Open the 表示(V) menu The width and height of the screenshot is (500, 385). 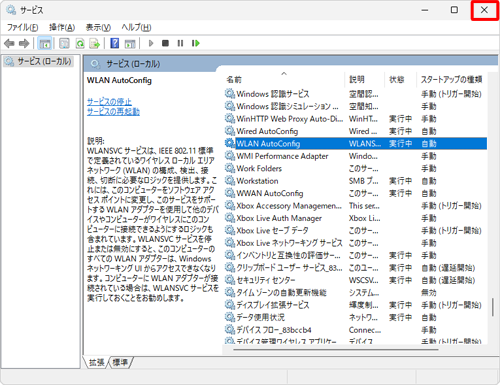click(98, 27)
